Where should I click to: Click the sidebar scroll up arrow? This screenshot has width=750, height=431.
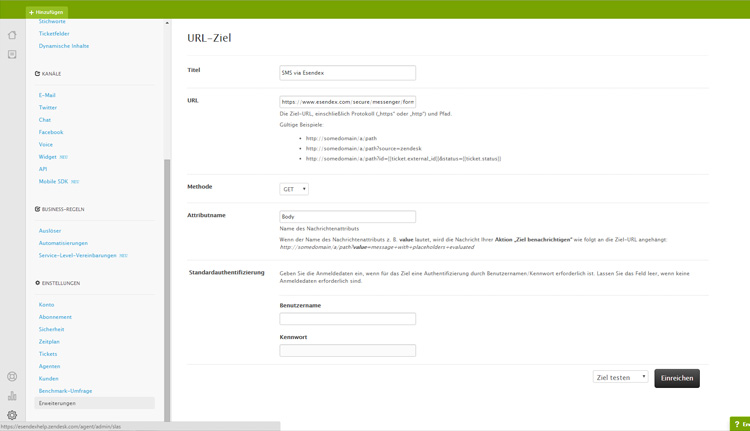click(x=167, y=23)
